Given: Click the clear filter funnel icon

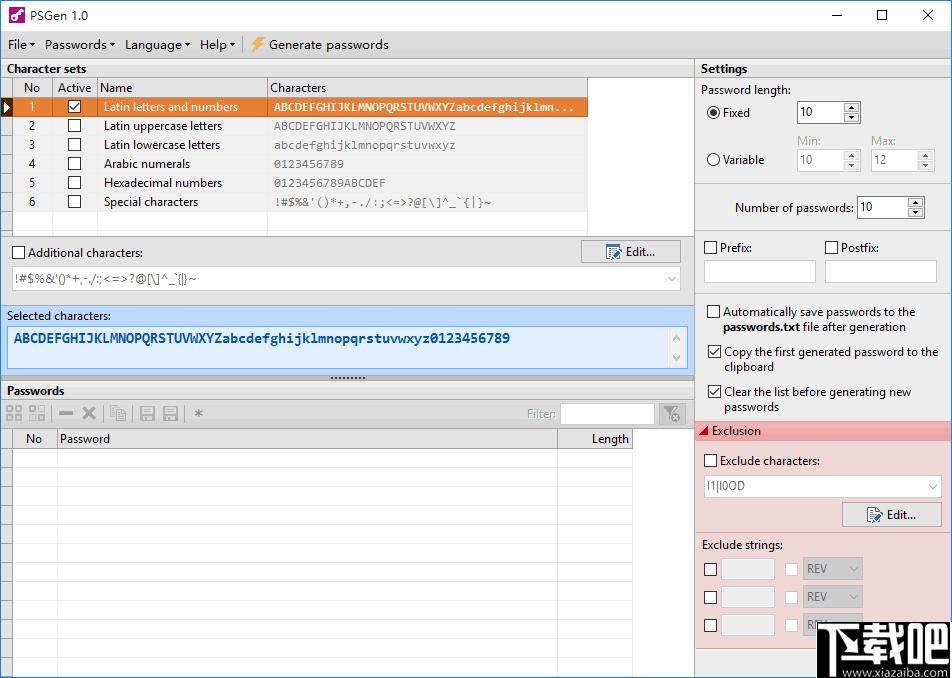Looking at the screenshot, I should coord(672,414).
